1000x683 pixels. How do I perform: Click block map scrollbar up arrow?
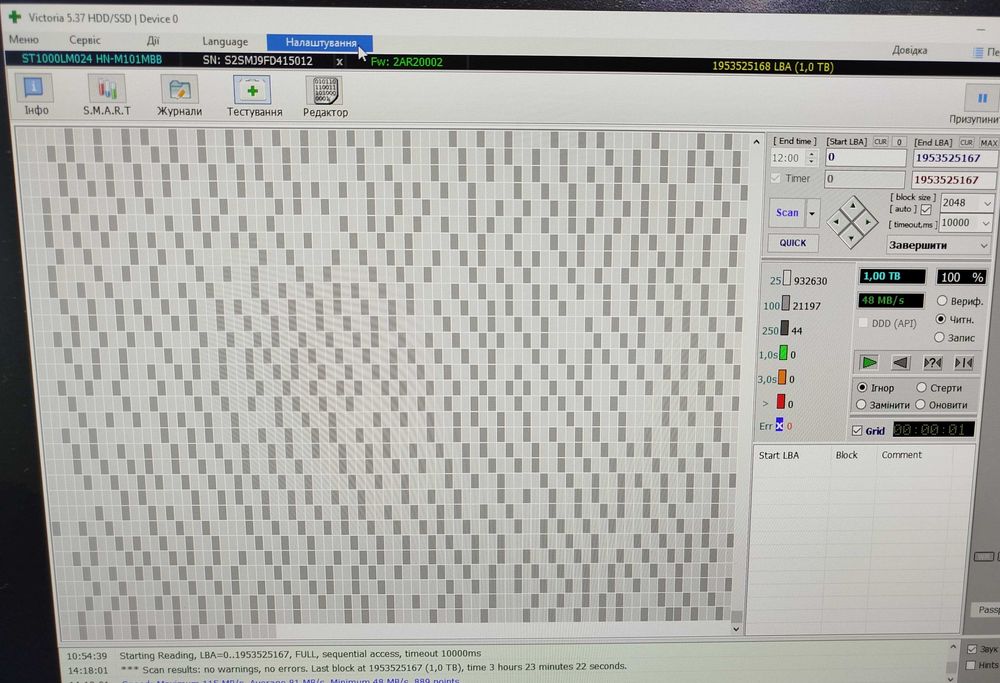756,142
